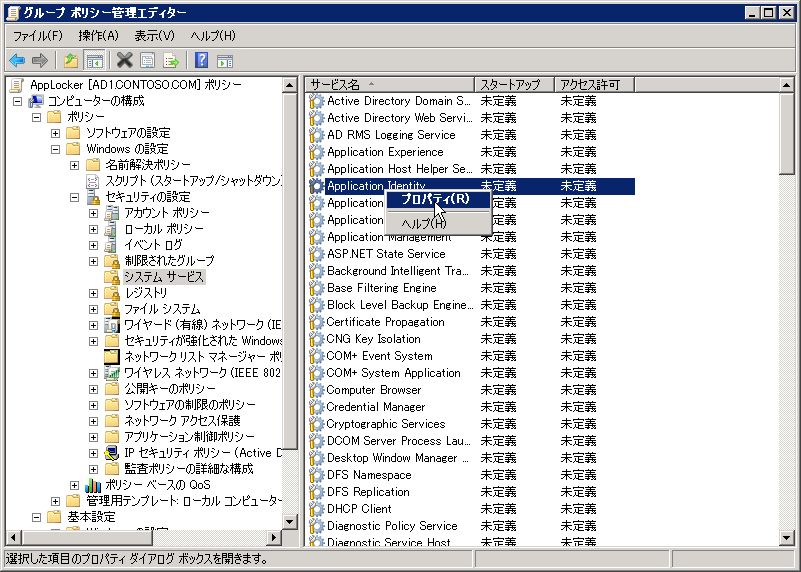Open the ヘルプ(H) menu in menu bar
The image size is (801, 572).
click(x=213, y=36)
